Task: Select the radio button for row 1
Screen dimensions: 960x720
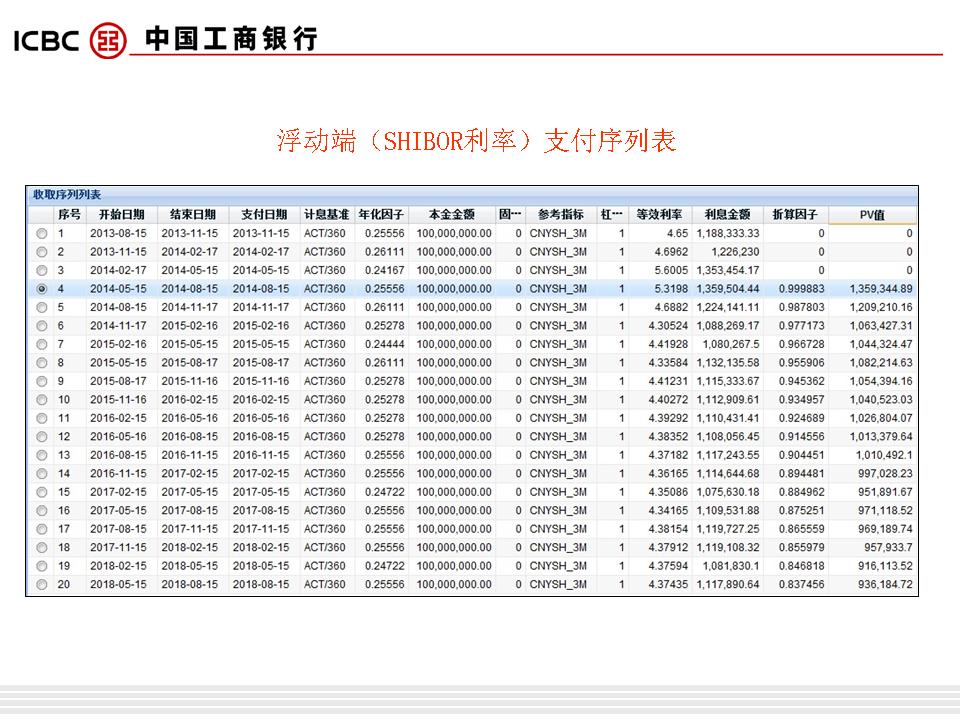Action: pos(41,233)
